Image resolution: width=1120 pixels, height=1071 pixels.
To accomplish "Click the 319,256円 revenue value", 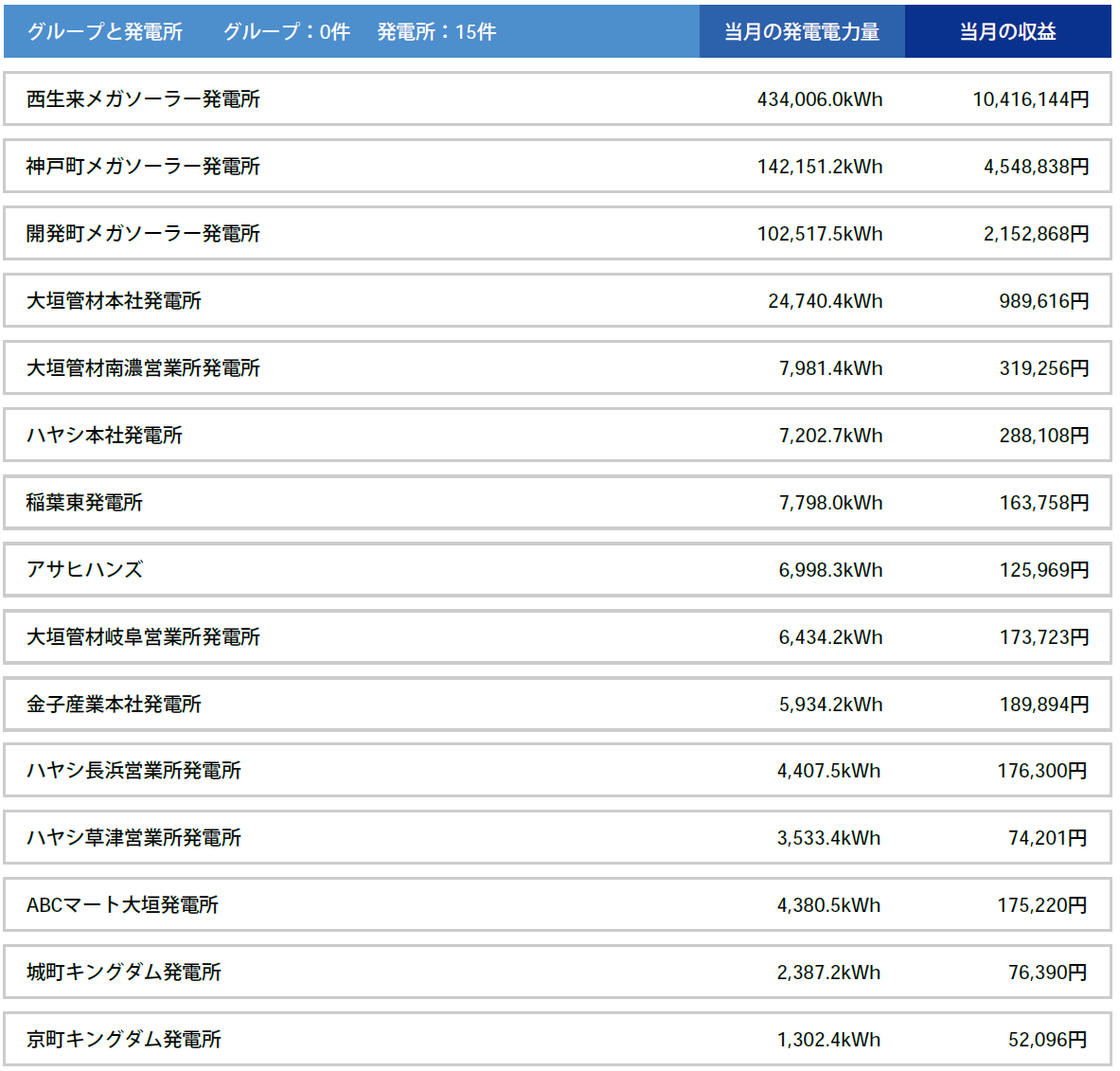I will 1044,368.
